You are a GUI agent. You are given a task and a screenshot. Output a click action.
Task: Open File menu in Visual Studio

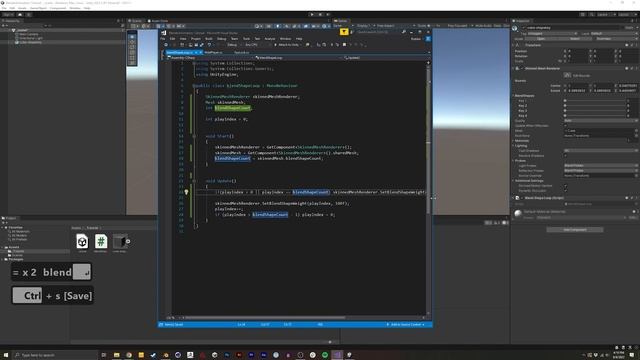pos(163,39)
